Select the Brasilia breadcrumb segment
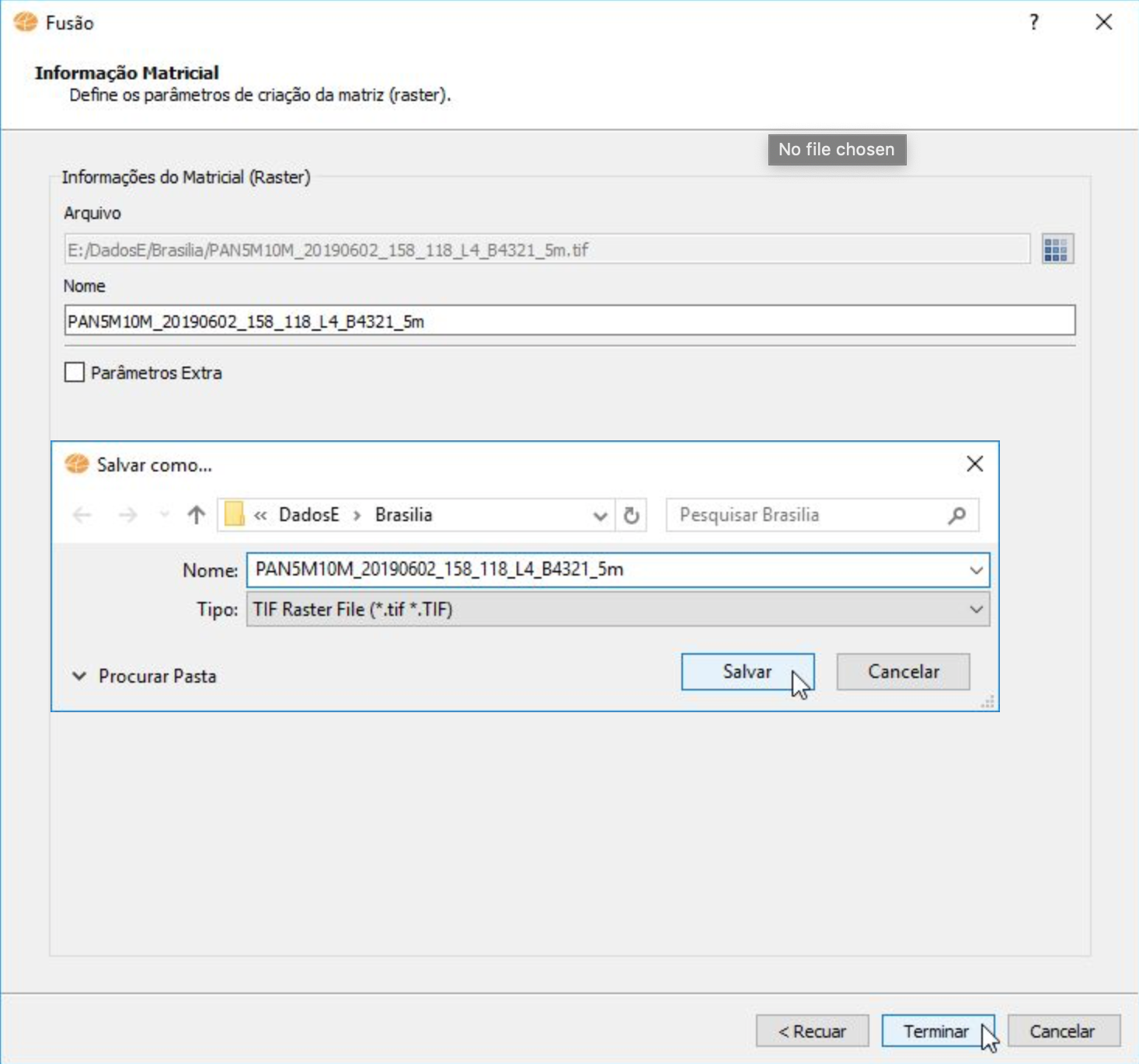This screenshot has width=1139, height=1064. (x=403, y=515)
